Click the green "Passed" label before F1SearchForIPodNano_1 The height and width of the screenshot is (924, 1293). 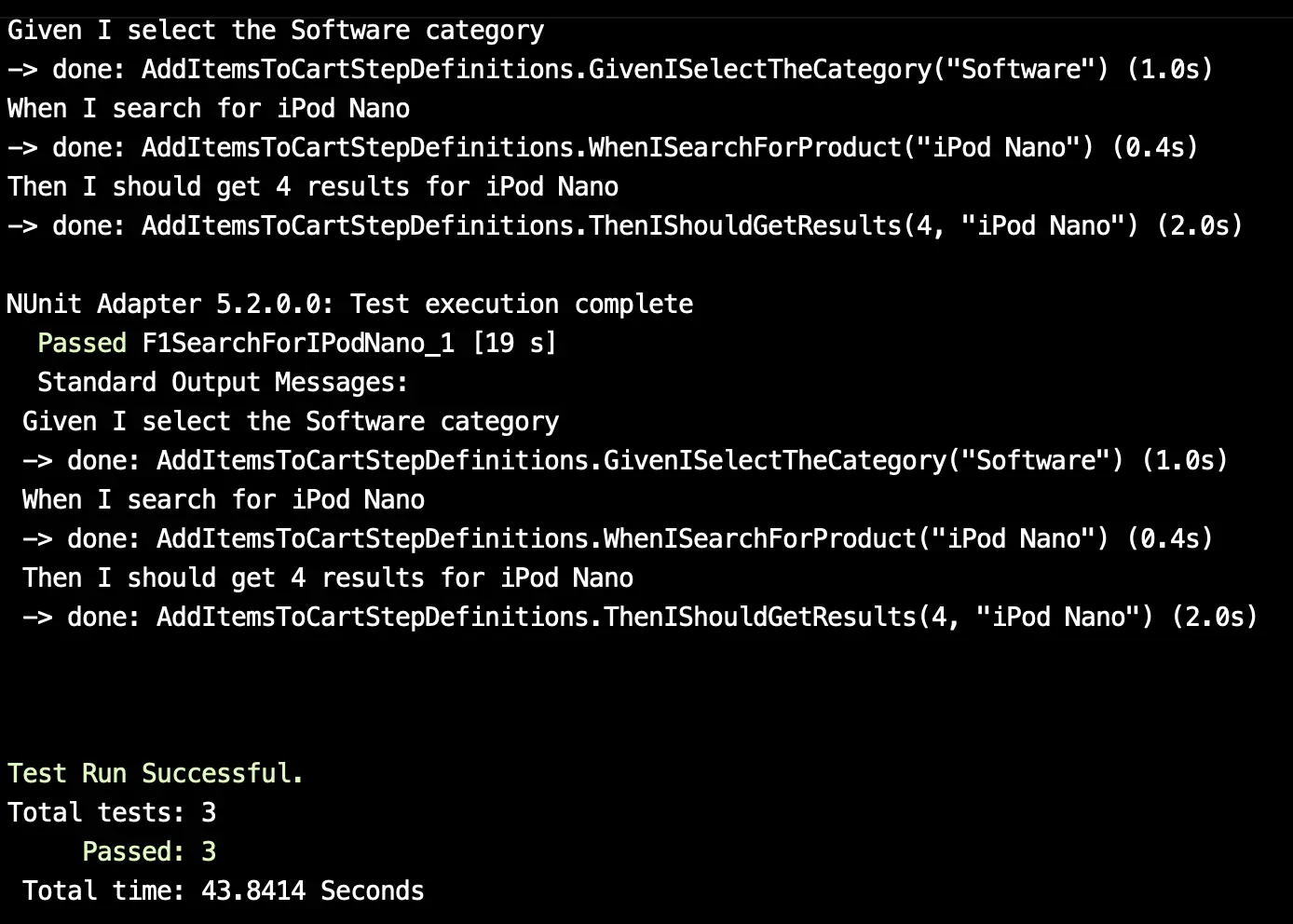pyautogui.click(x=82, y=343)
